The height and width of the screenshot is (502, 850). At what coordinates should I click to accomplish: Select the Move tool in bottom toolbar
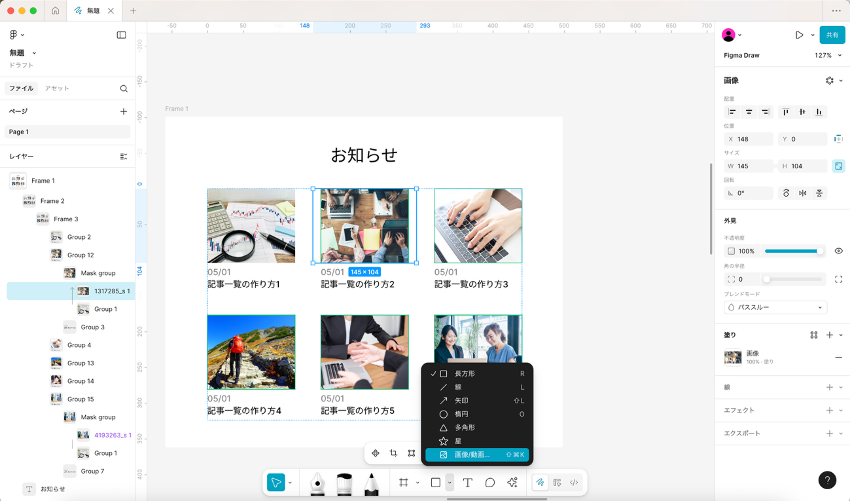coord(276,482)
